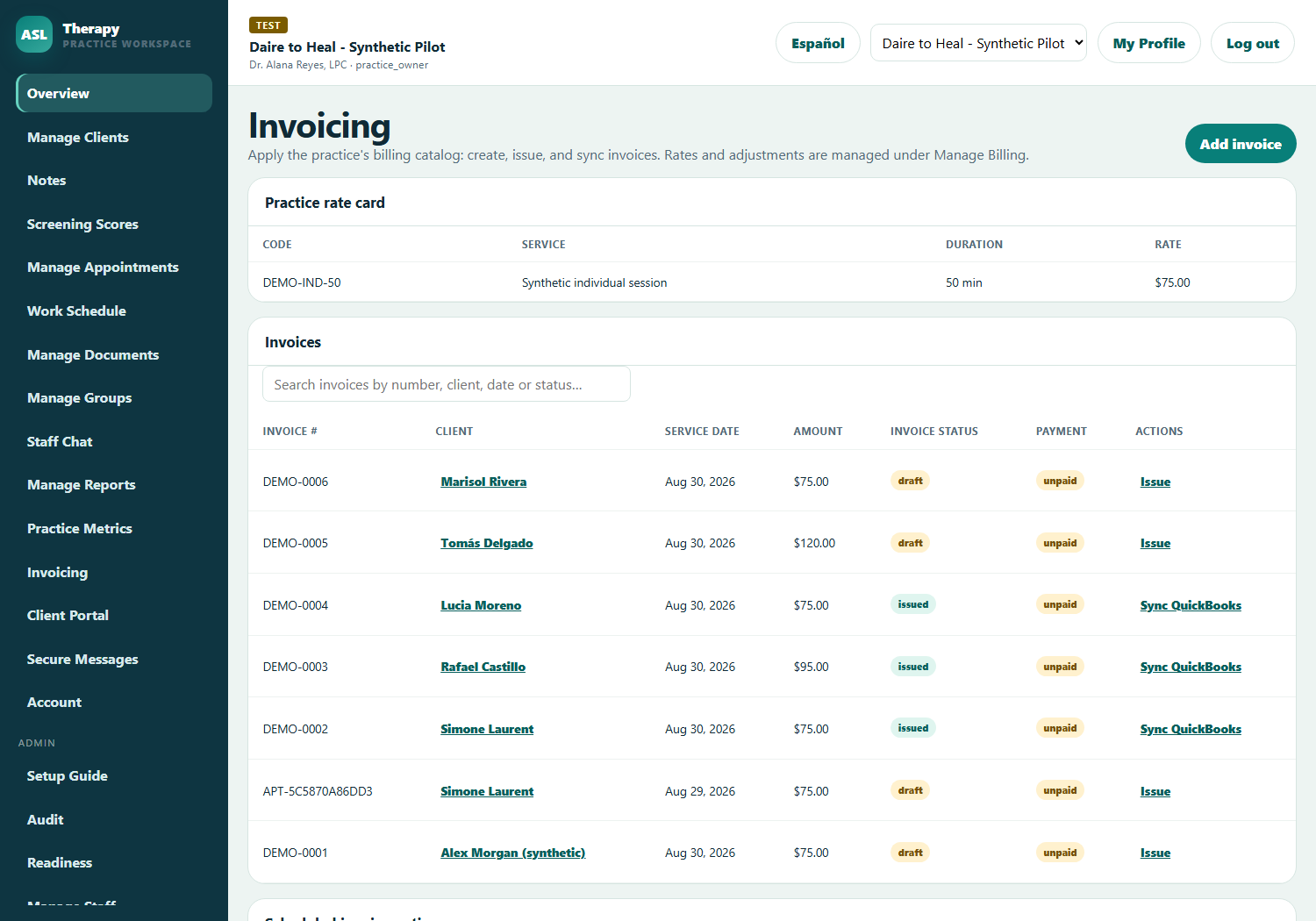The height and width of the screenshot is (921, 1316).
Task: Issue invoice APT-5C5870A86DD3
Action: [x=1155, y=791]
